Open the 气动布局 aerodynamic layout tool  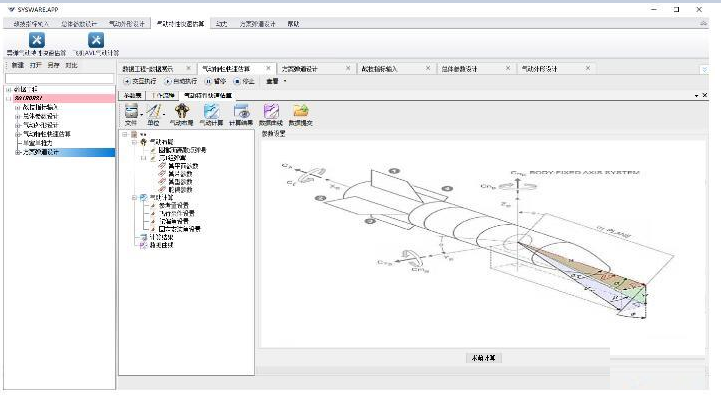[x=182, y=115]
